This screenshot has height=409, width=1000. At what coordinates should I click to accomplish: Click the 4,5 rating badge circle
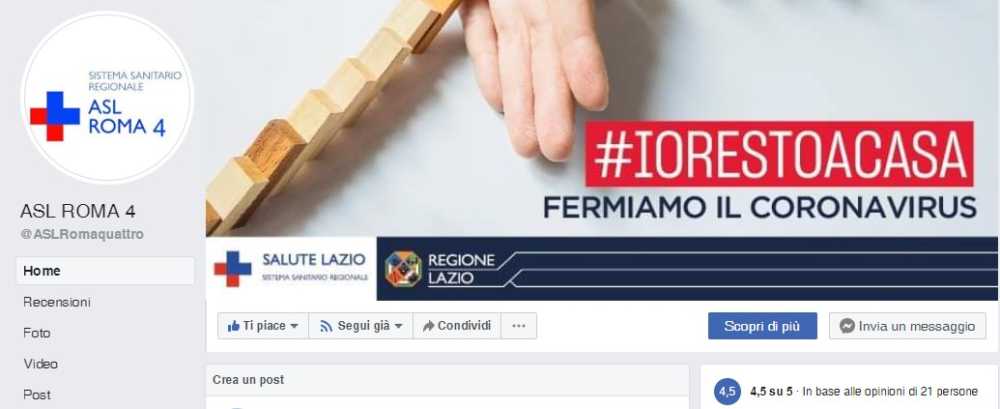[728, 391]
